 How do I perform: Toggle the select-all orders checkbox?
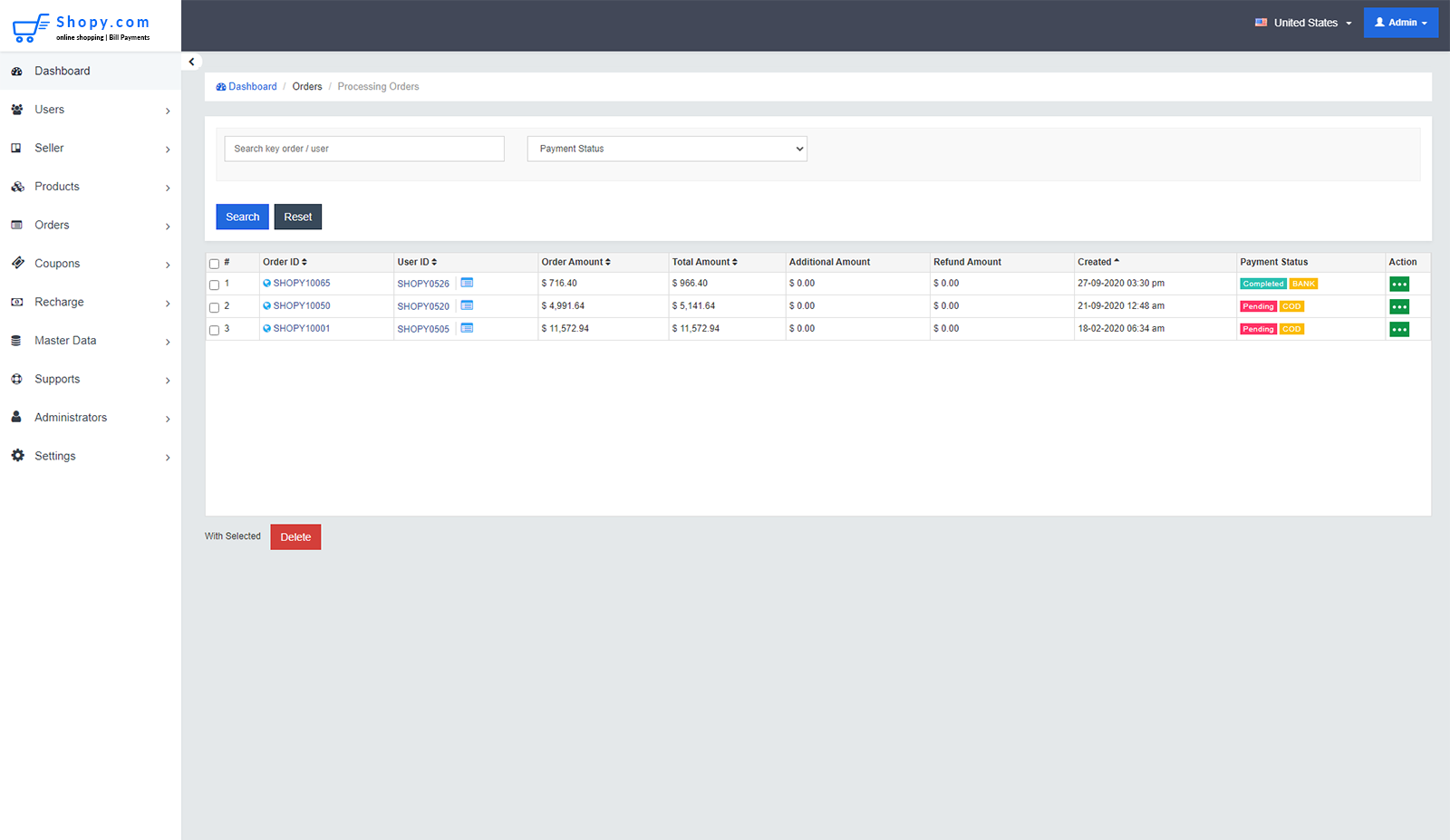click(x=215, y=264)
